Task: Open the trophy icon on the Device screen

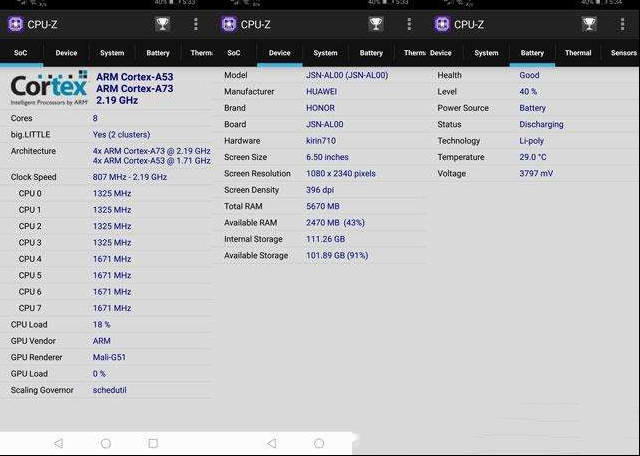Action: pos(376,24)
